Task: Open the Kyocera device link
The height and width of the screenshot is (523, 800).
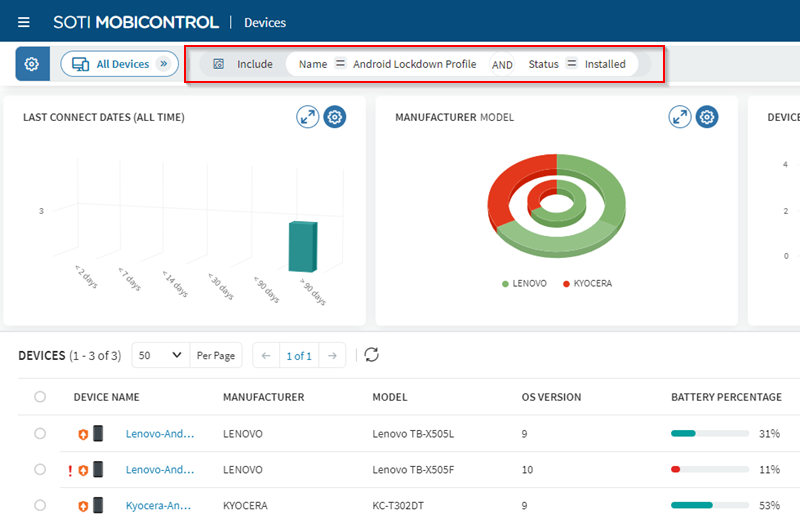Action: pyautogui.click(x=160, y=506)
